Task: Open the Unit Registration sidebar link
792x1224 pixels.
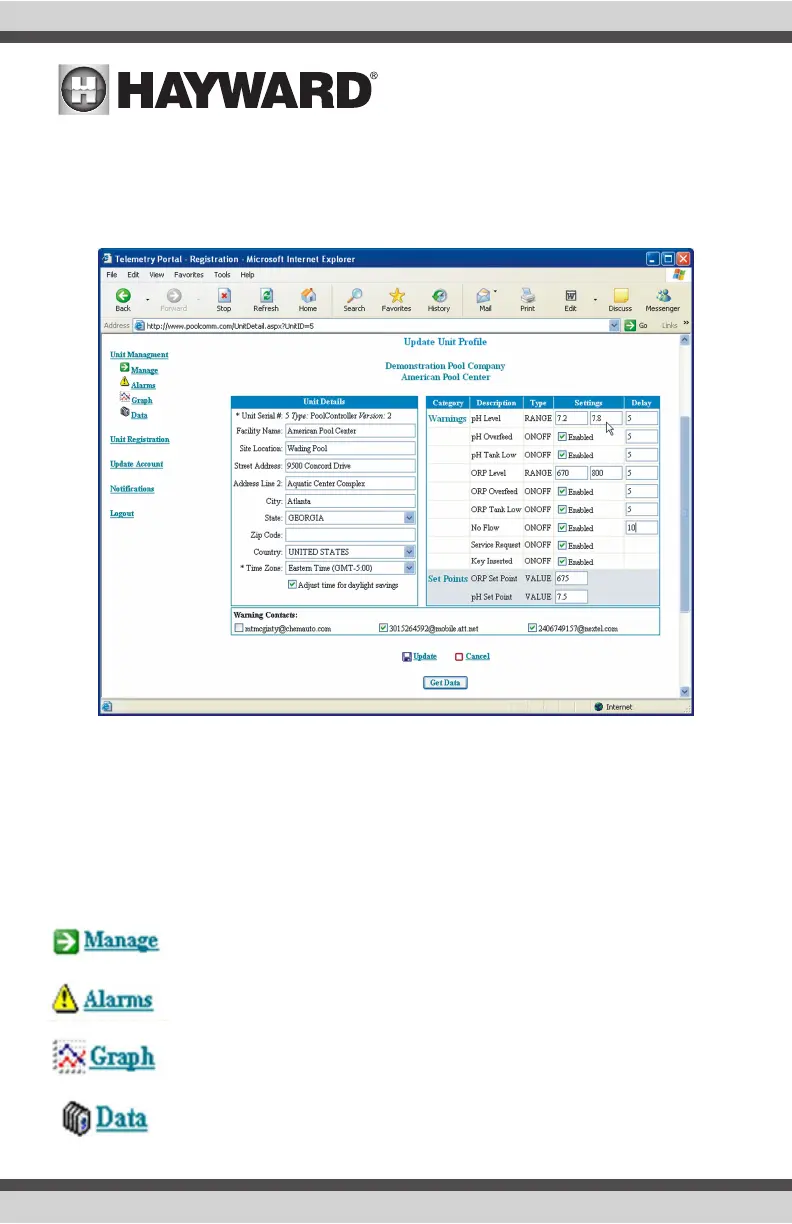Action: click(x=140, y=440)
